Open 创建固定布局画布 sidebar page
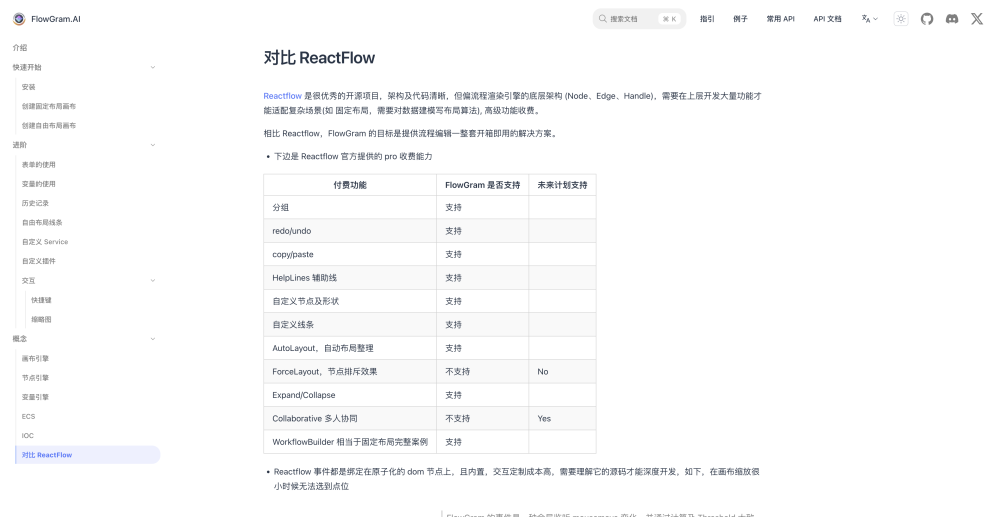The width and height of the screenshot is (1000, 517). pos(49,106)
